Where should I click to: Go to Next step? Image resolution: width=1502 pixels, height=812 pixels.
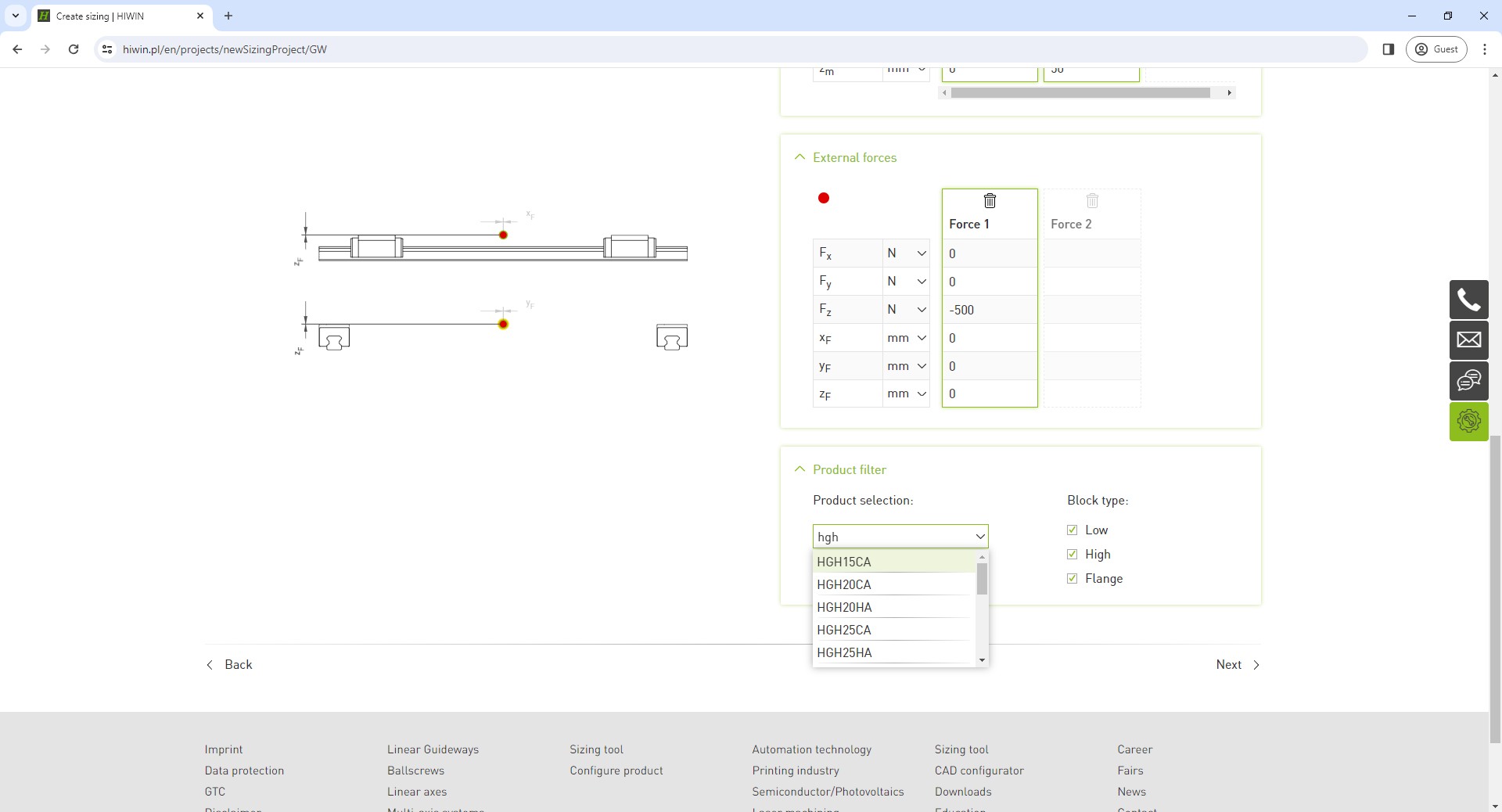pyautogui.click(x=1238, y=665)
